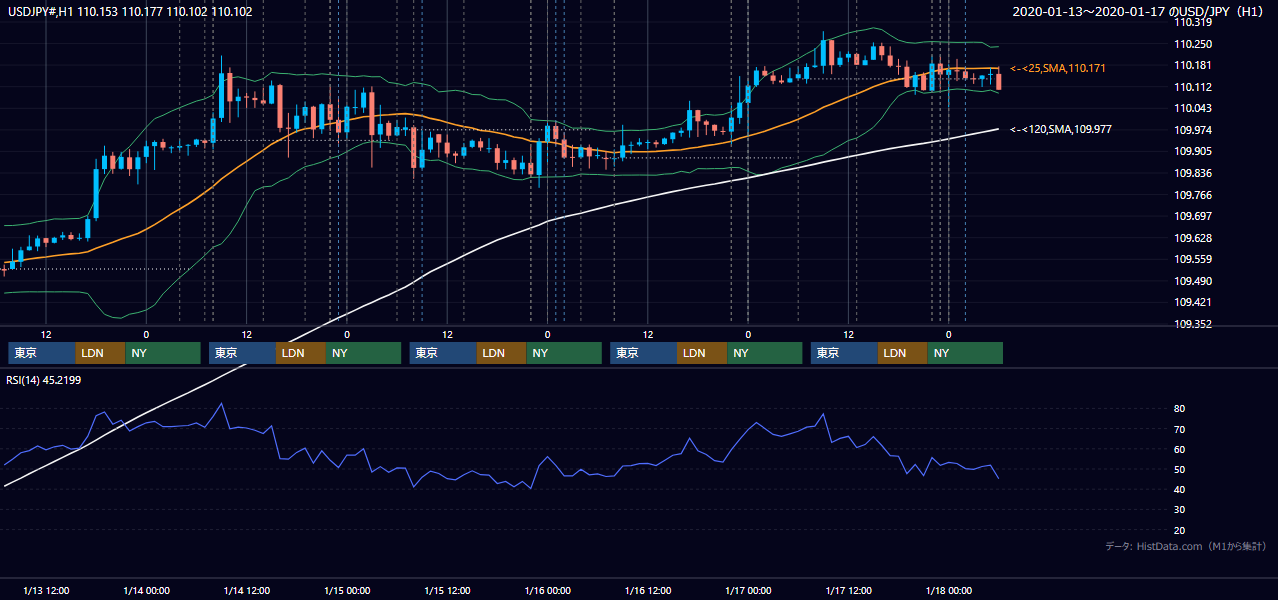Select the 1/13 12:00 date label
Image resolution: width=1278 pixels, height=600 pixels.
[46, 591]
